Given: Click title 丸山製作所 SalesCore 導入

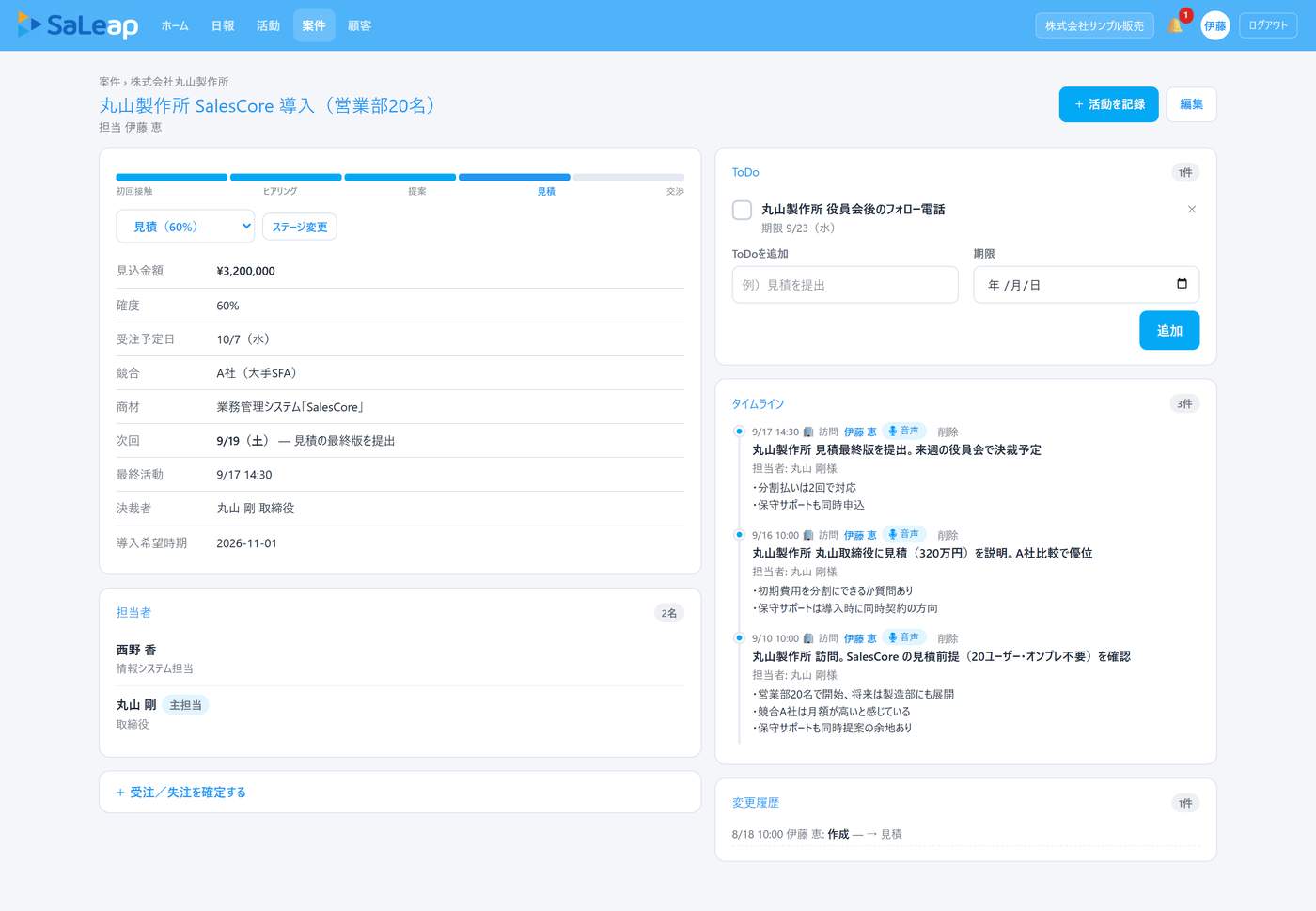Looking at the screenshot, I should (271, 105).
